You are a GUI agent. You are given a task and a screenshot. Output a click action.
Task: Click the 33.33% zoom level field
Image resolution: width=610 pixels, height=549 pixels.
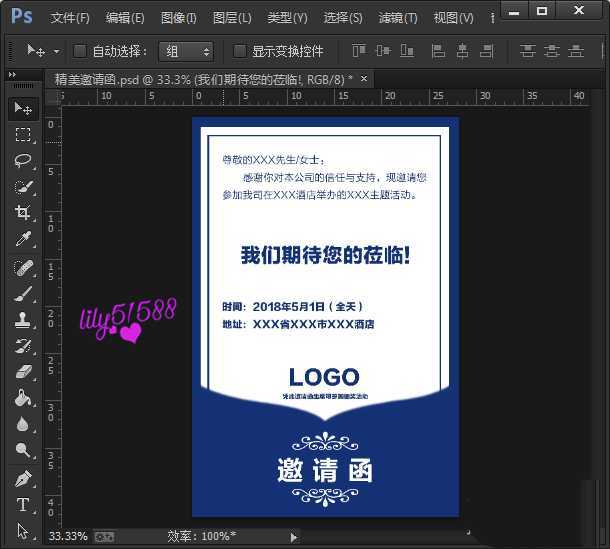coord(67,537)
